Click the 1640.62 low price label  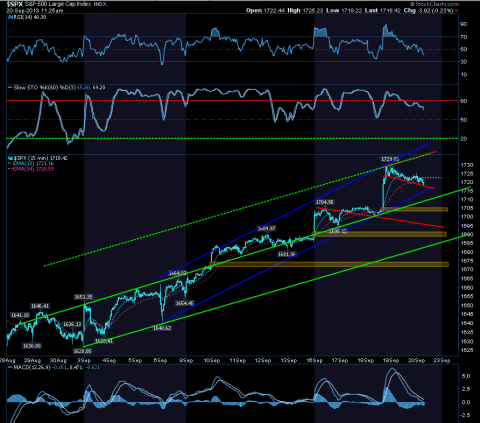pyautogui.click(x=162, y=328)
